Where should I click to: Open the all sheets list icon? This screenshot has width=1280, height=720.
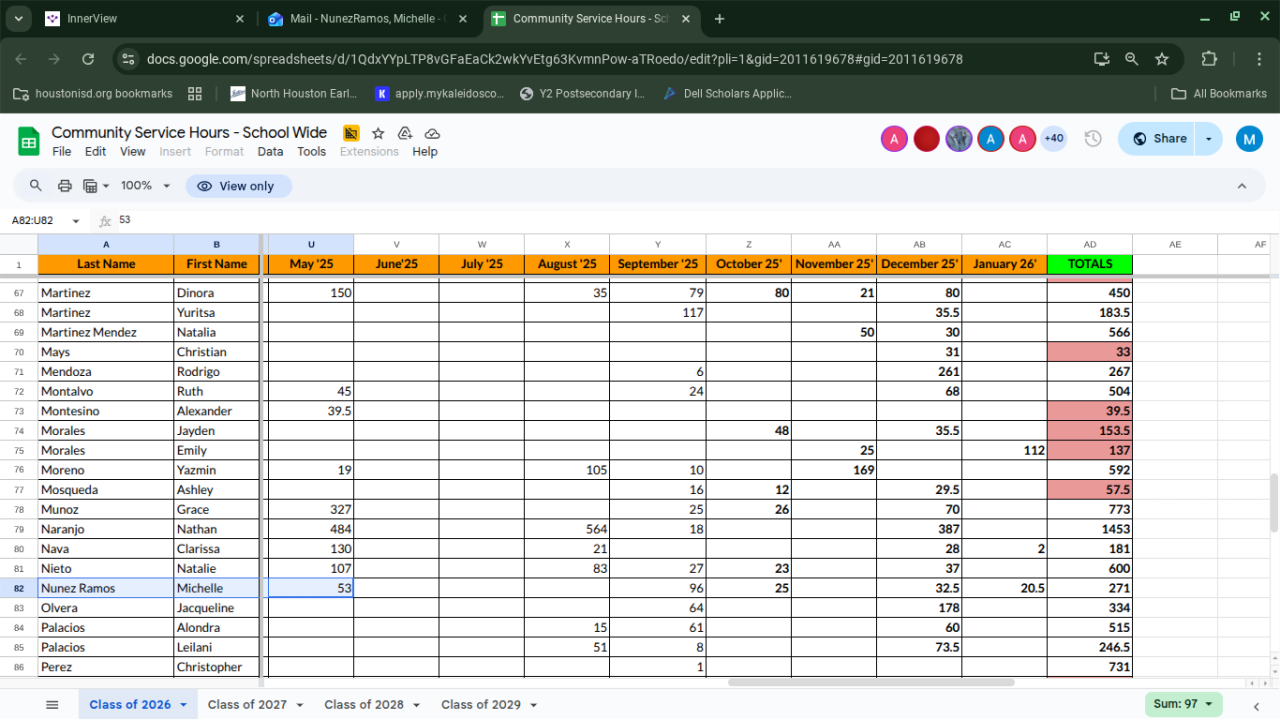pos(52,704)
